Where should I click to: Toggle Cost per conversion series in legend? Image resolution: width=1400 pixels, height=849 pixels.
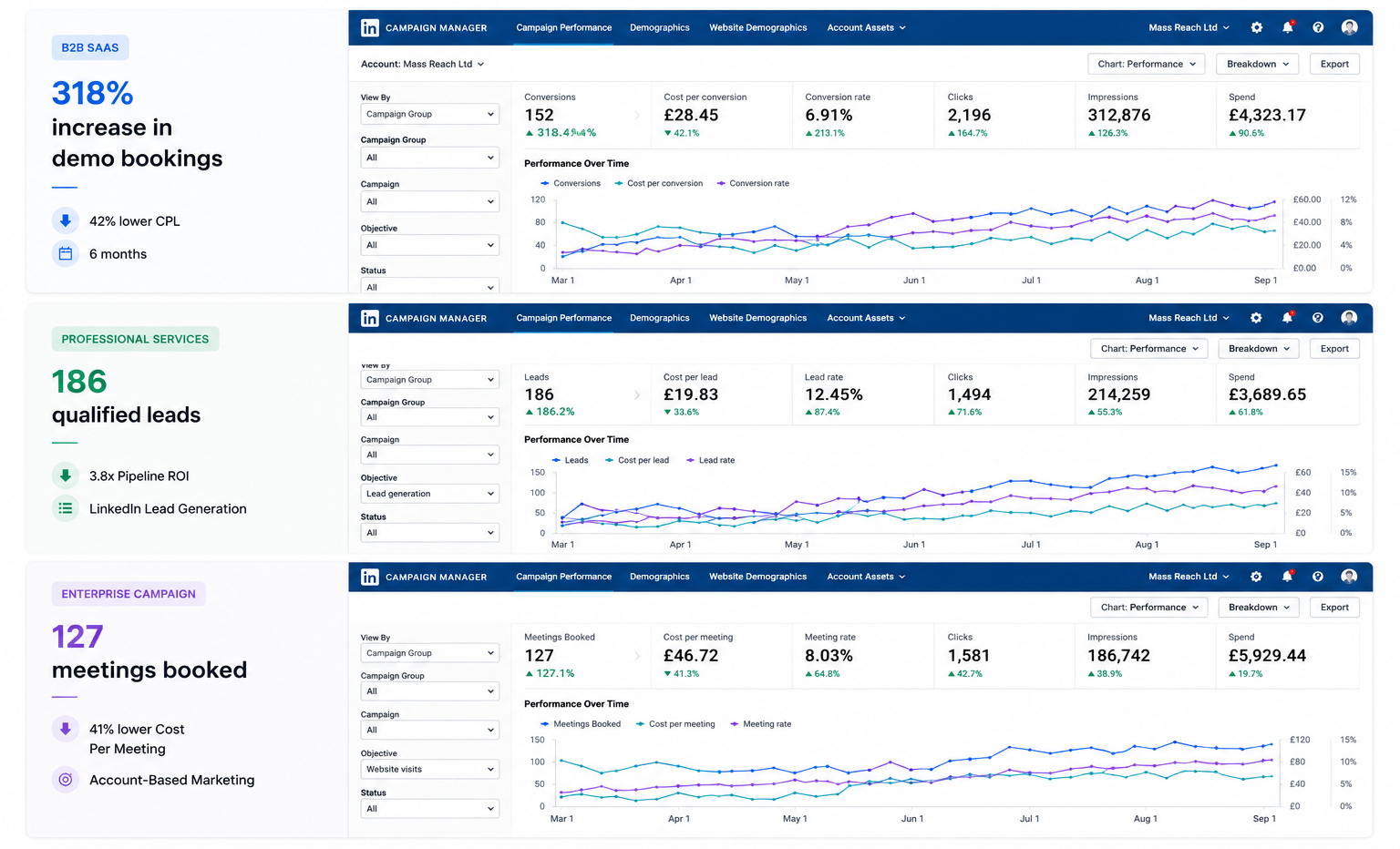(659, 183)
